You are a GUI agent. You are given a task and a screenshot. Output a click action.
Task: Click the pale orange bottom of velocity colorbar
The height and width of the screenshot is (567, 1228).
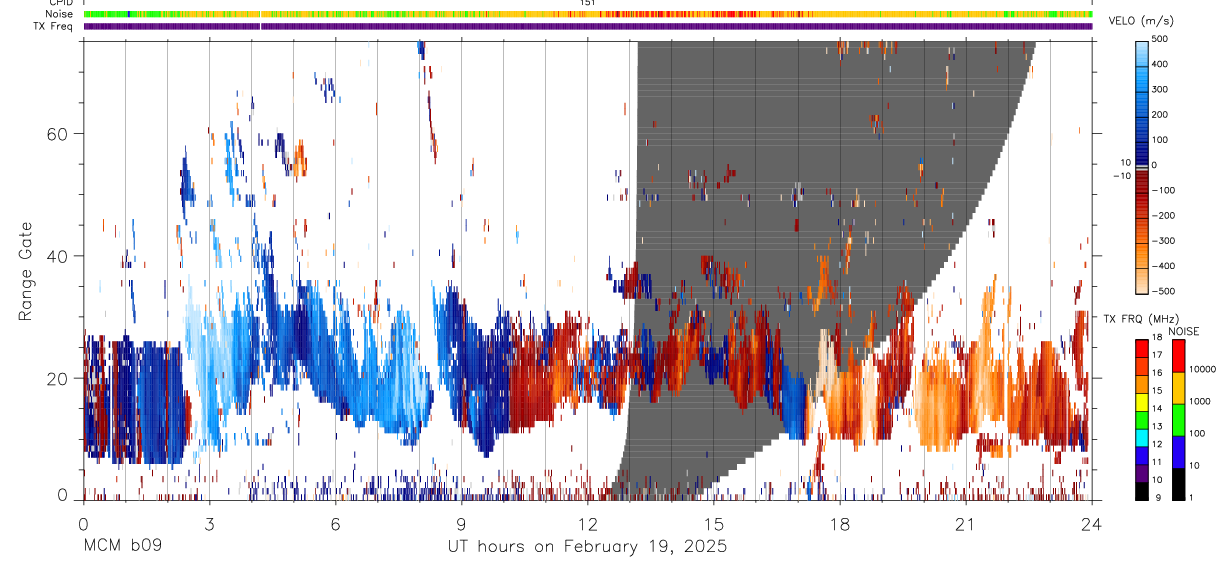point(1141,282)
